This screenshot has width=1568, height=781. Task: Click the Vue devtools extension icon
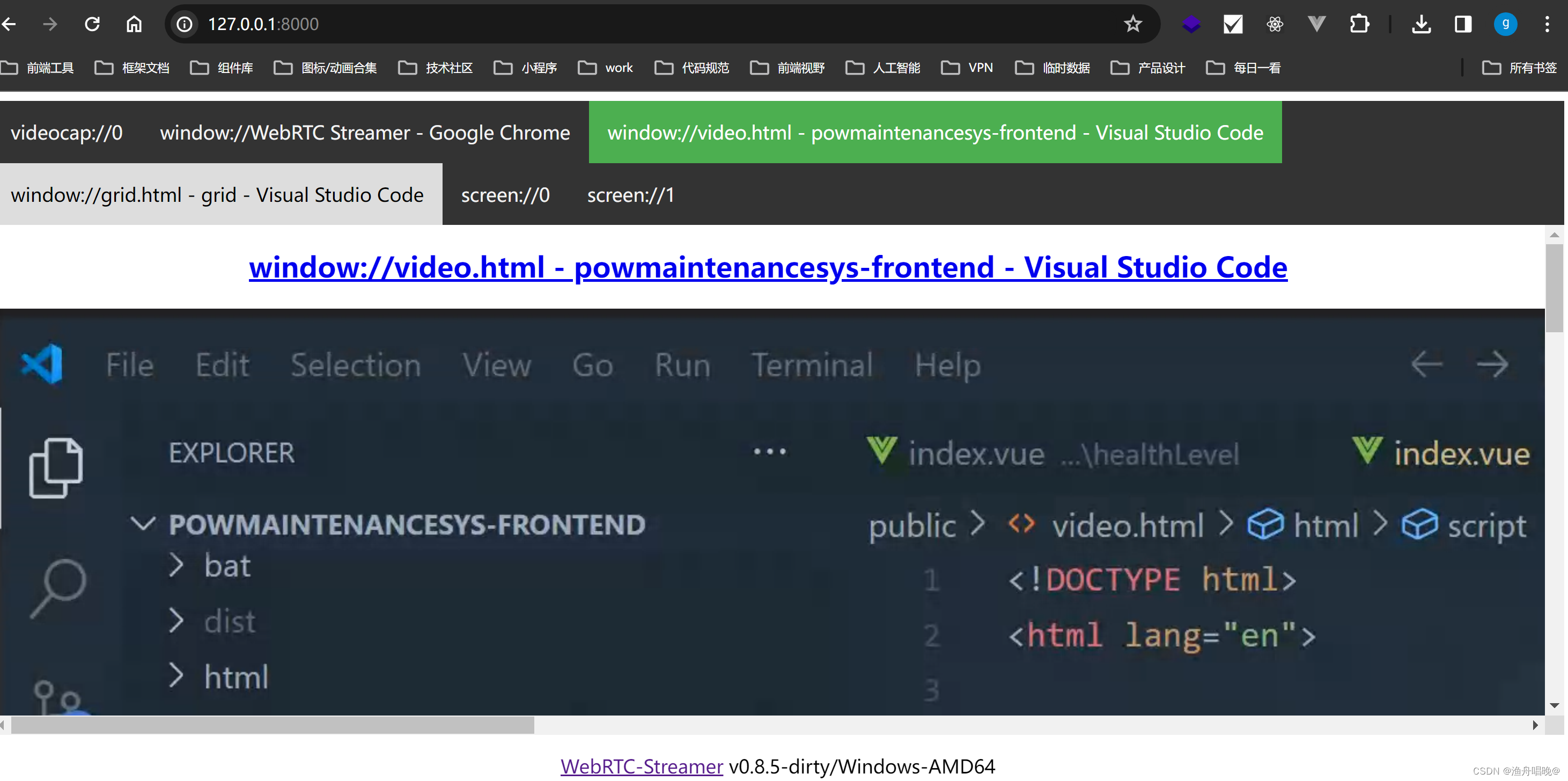click(x=1316, y=24)
